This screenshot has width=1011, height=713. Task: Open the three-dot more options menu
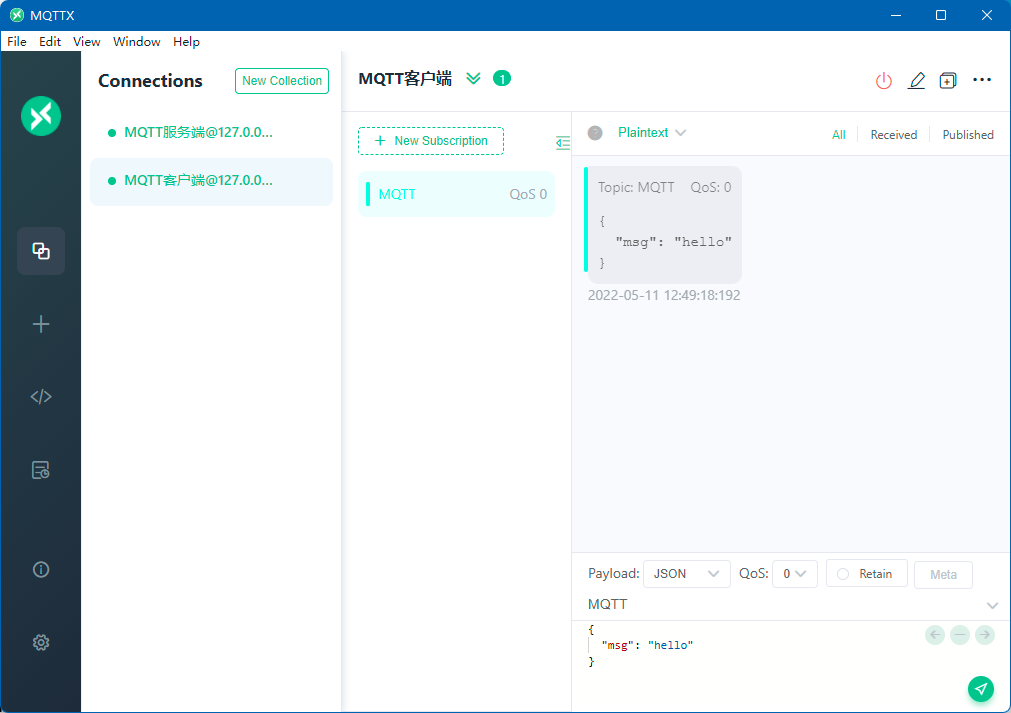(x=981, y=79)
